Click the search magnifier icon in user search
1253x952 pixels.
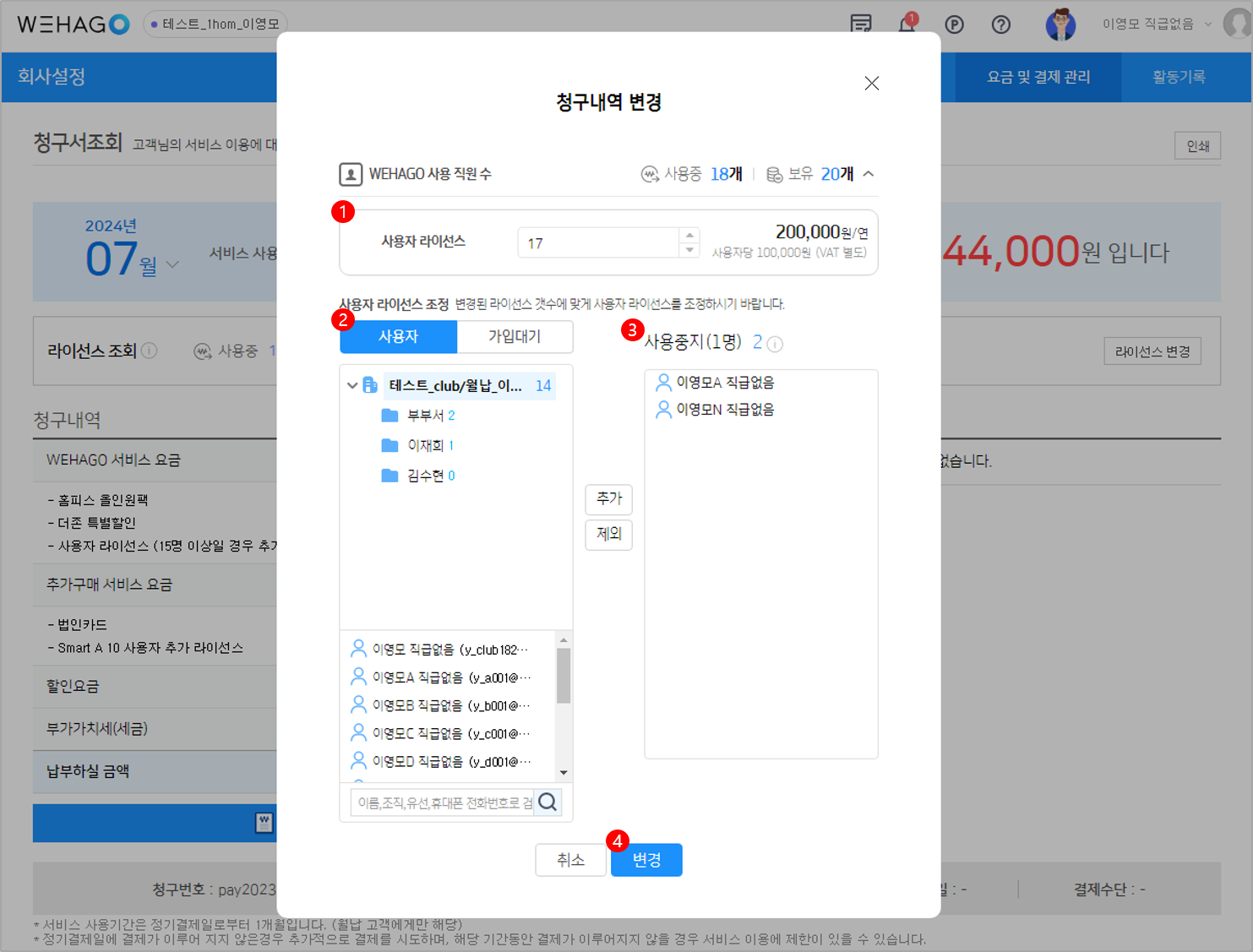548,802
